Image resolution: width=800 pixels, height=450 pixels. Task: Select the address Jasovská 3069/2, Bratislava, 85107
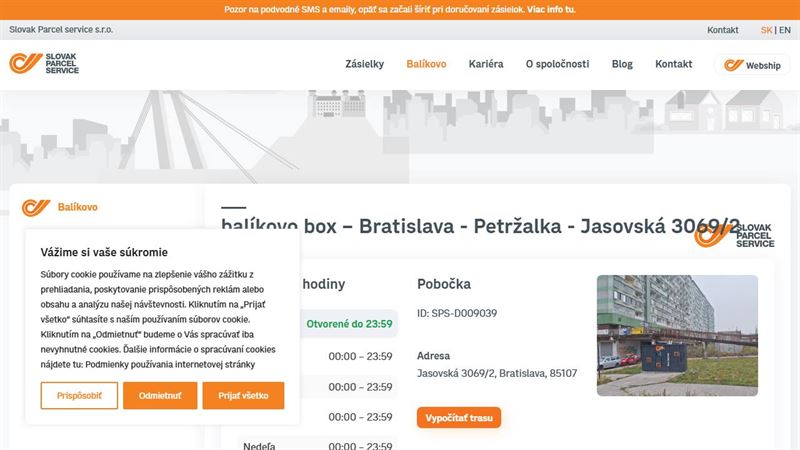(497, 373)
